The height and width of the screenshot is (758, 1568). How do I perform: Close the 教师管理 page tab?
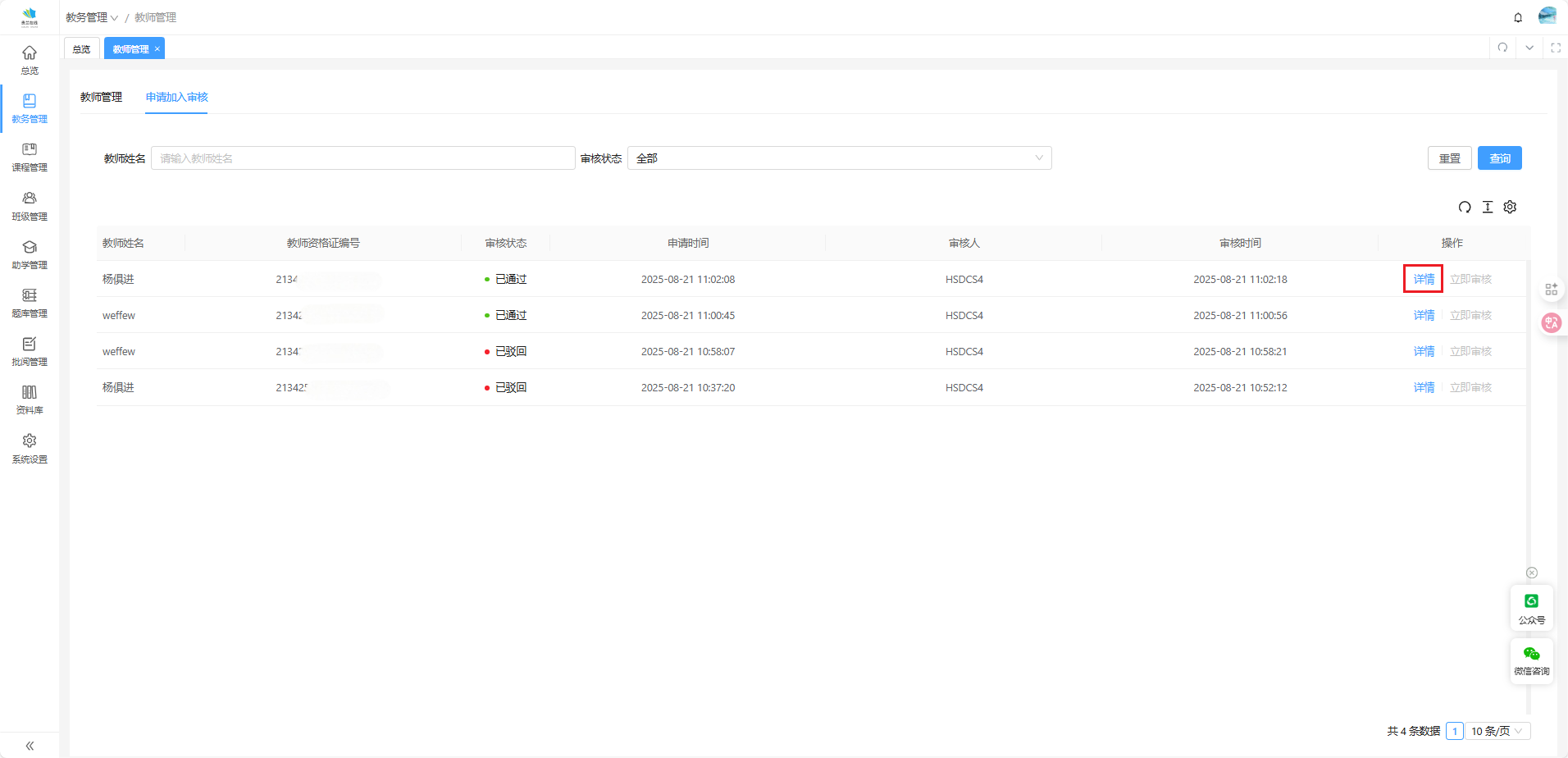pos(157,49)
